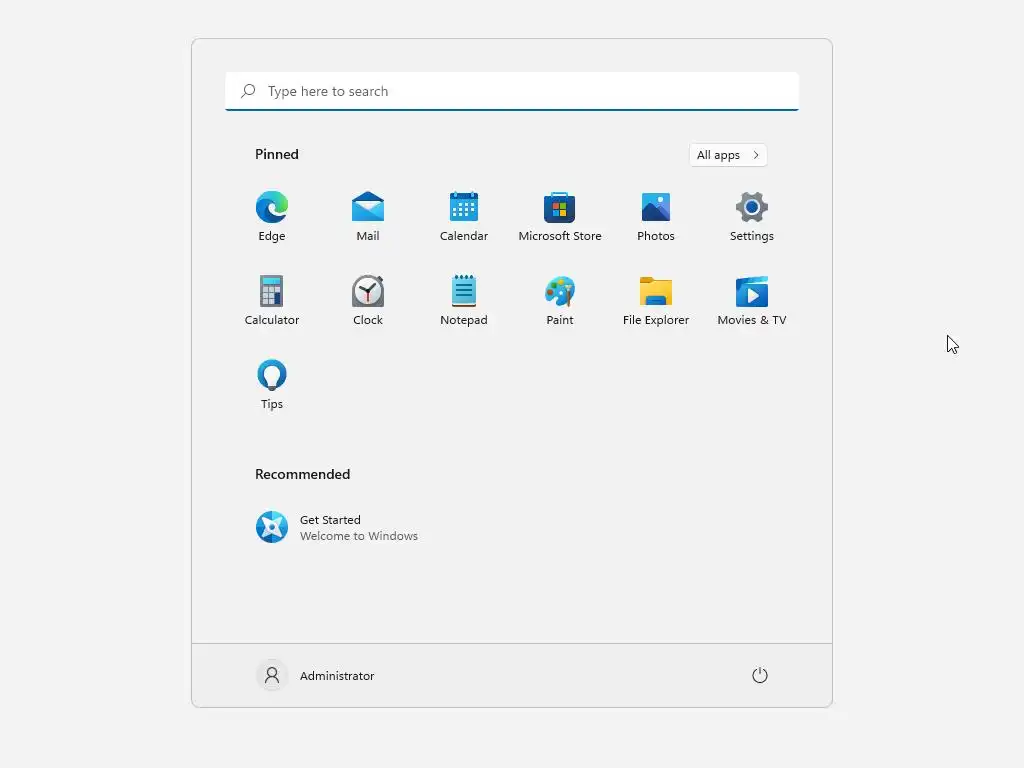1024x768 pixels.
Task: Click the power button icon
Action: click(x=760, y=675)
